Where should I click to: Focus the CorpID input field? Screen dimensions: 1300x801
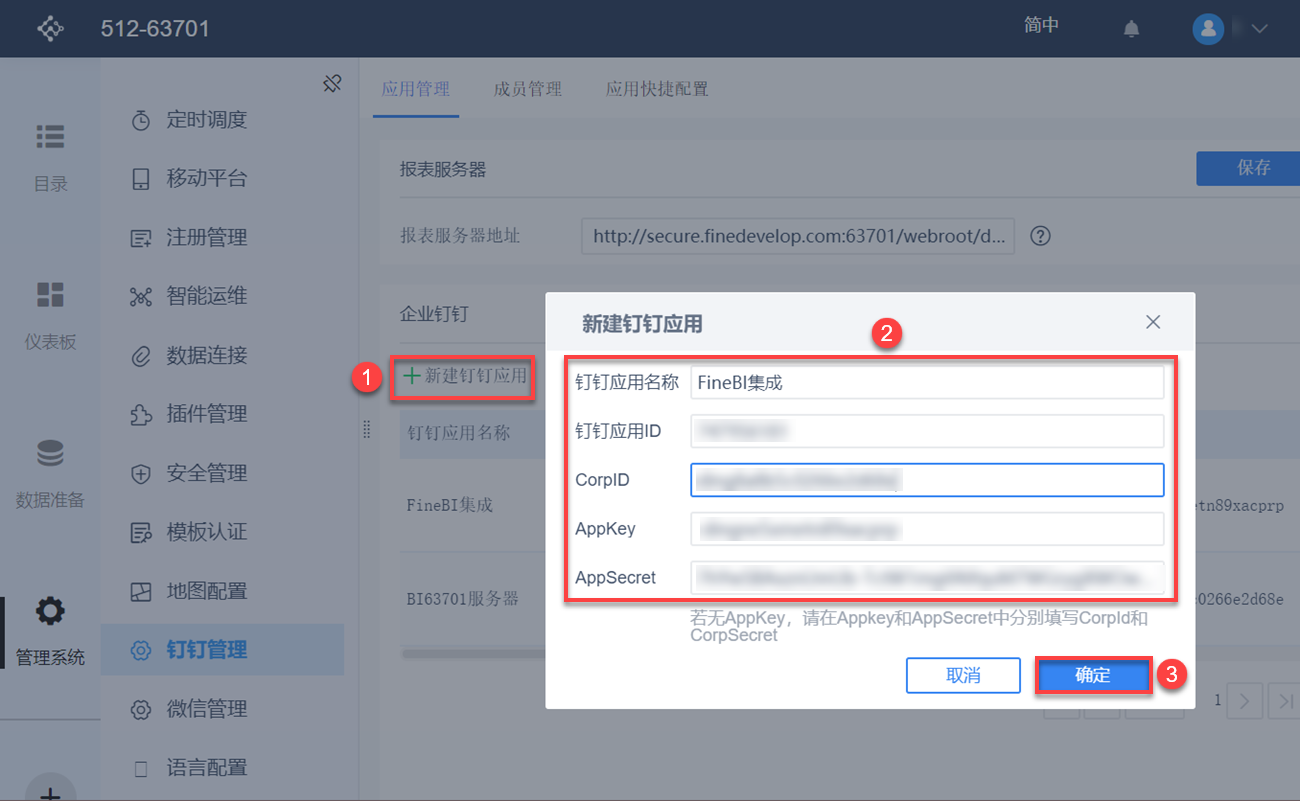[x=927, y=480]
